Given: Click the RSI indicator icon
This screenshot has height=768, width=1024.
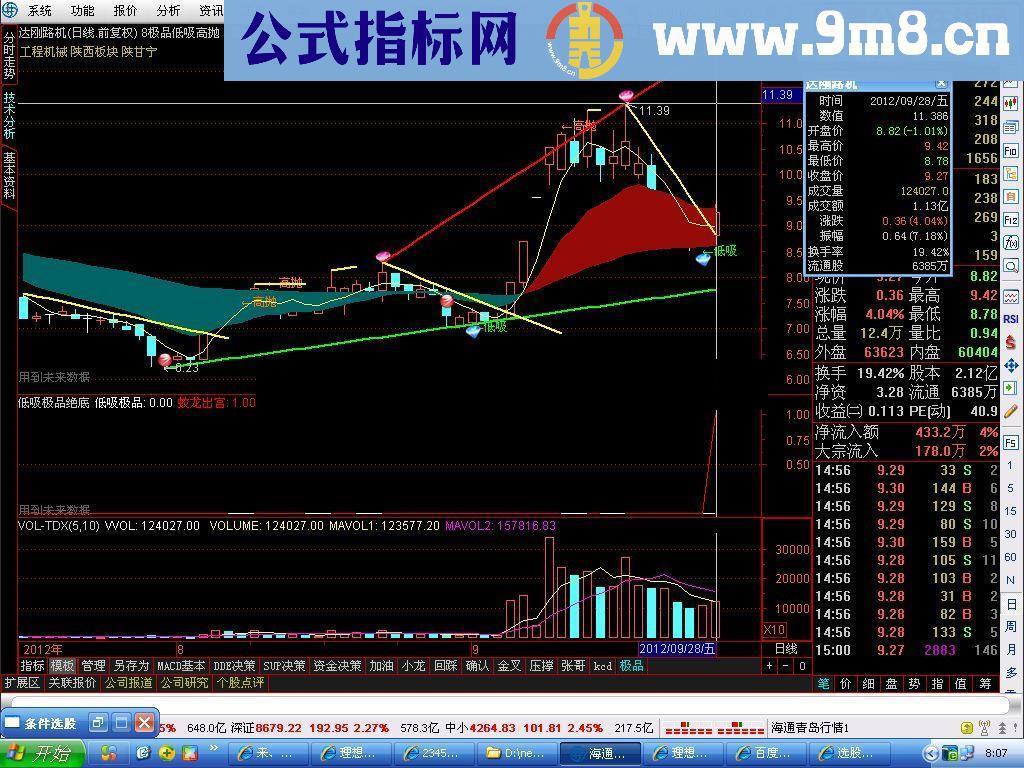Looking at the screenshot, I should pos(1011,319).
